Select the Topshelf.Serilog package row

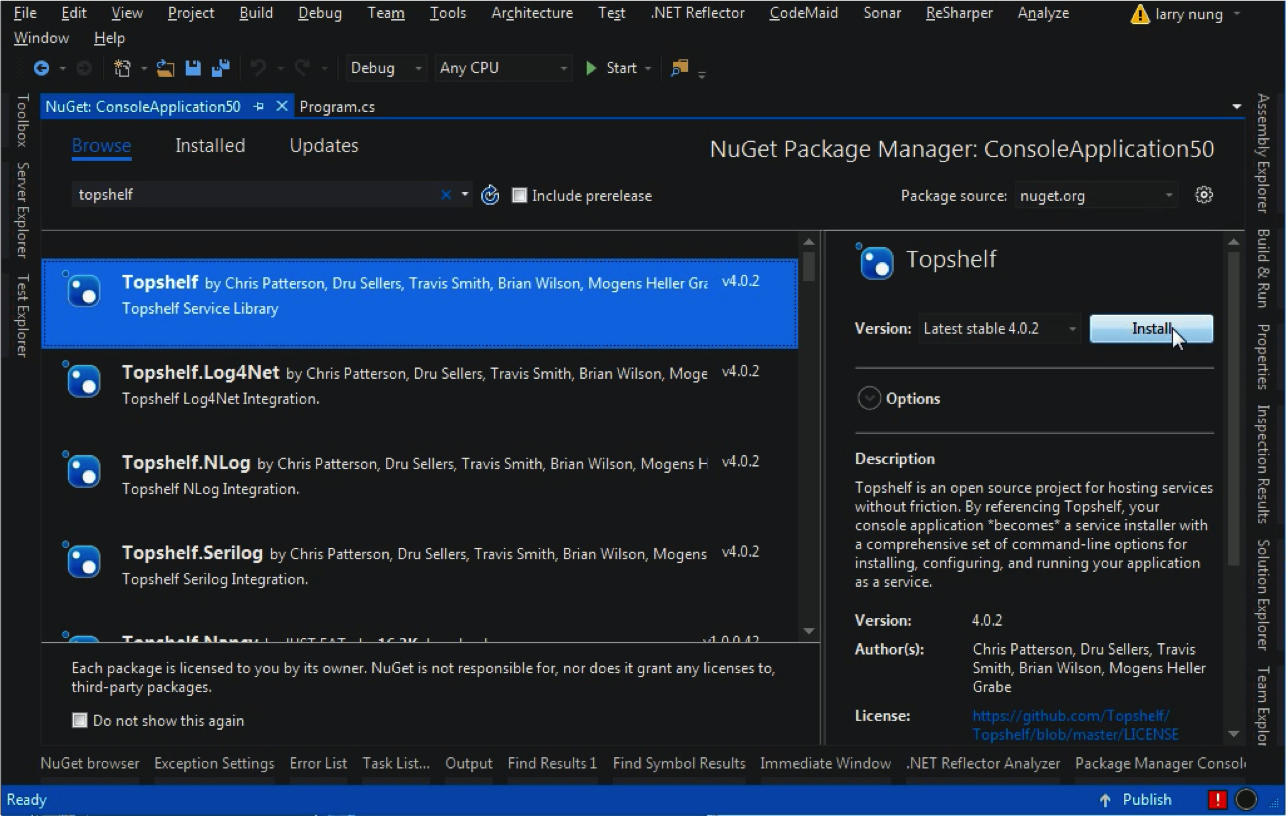point(420,565)
